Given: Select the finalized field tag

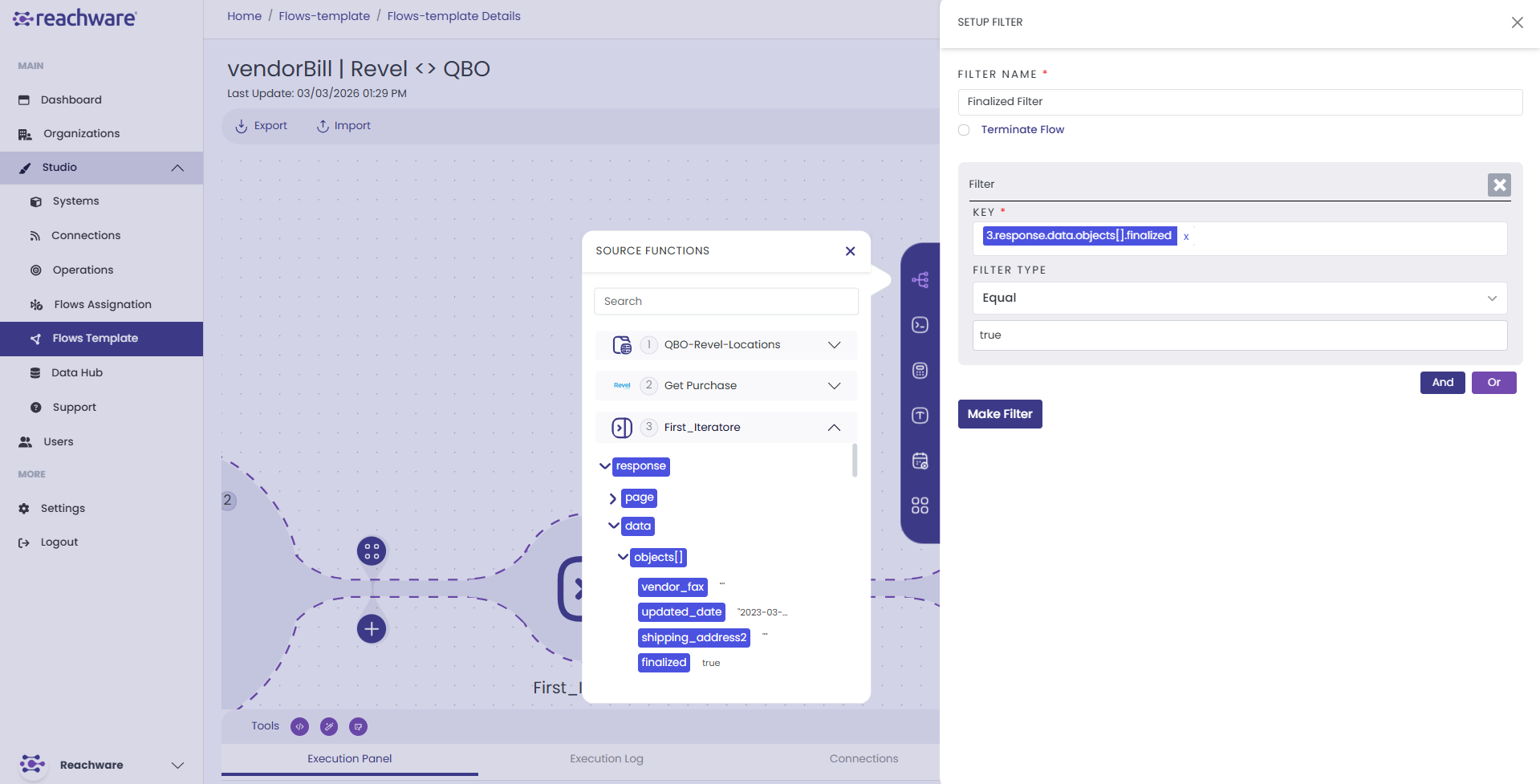Looking at the screenshot, I should [x=664, y=663].
